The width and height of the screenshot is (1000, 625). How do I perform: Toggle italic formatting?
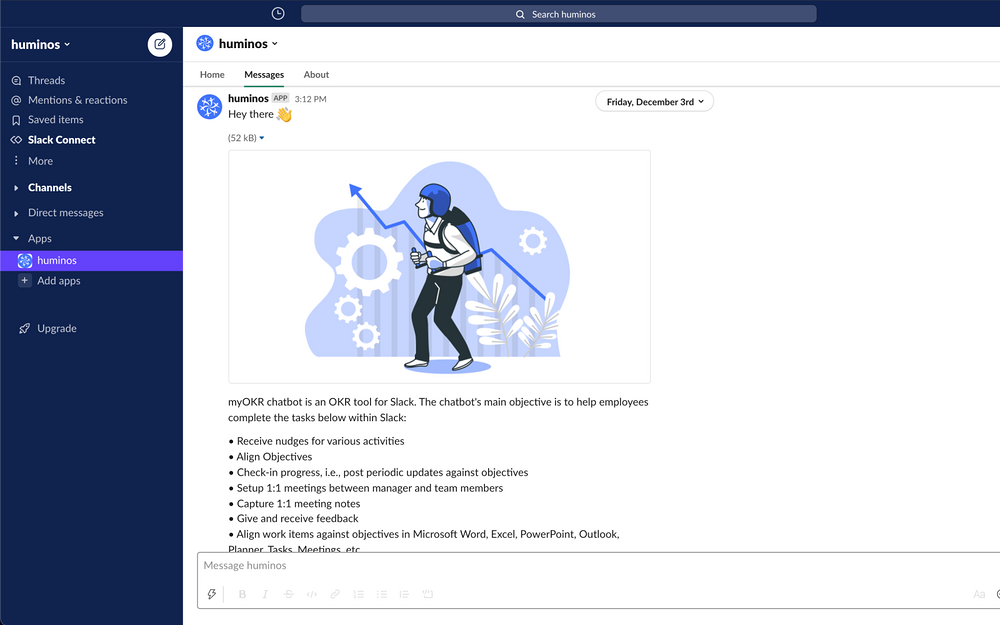[265, 594]
